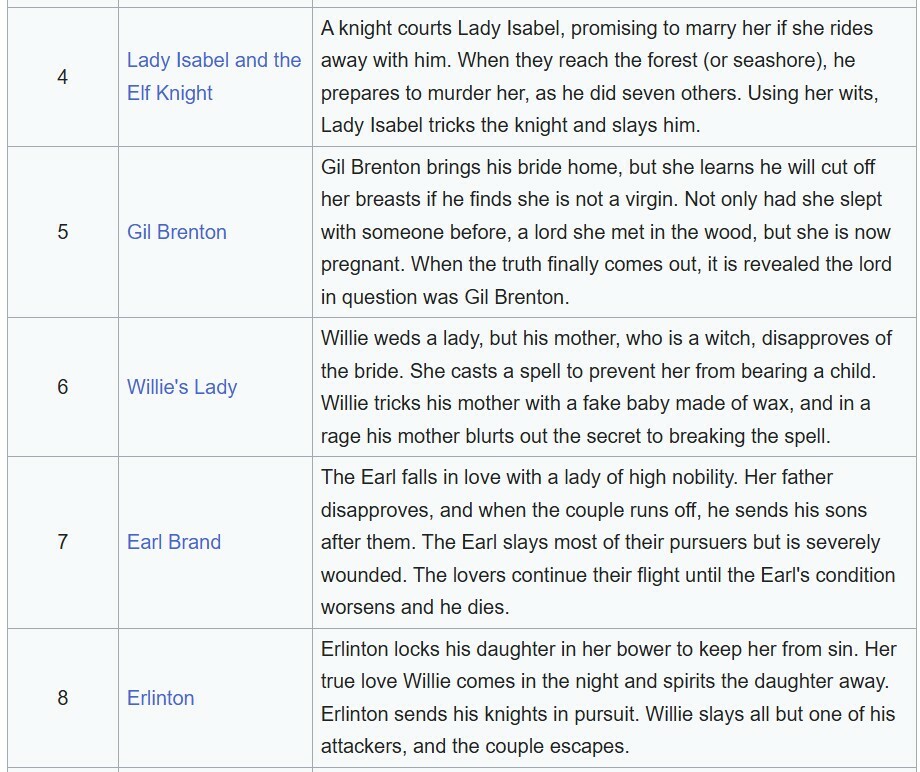Open the Gil Brenton ballad link
920x772 pixels.
click(x=177, y=232)
